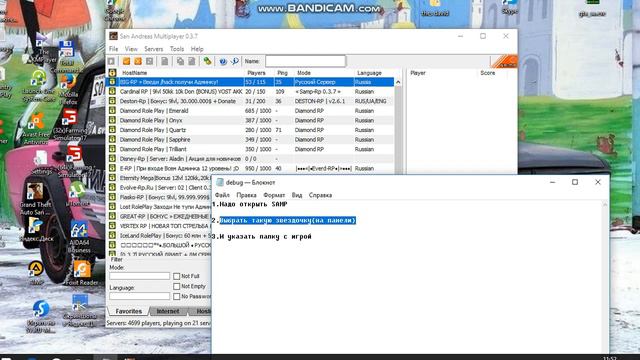Click the Notepad vertical scrollbar up arrow
Viewport: 640px width, 360px height.
tap(605, 204)
